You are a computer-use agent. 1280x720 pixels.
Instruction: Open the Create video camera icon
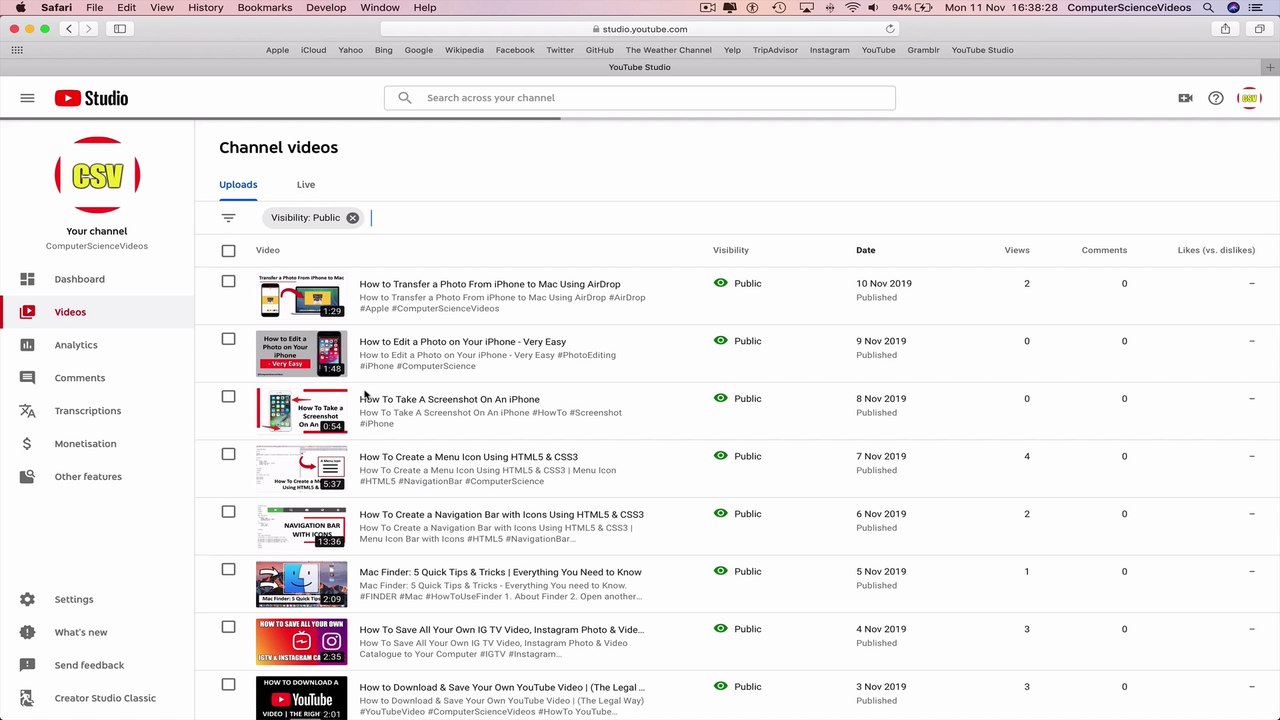pyautogui.click(x=1185, y=98)
